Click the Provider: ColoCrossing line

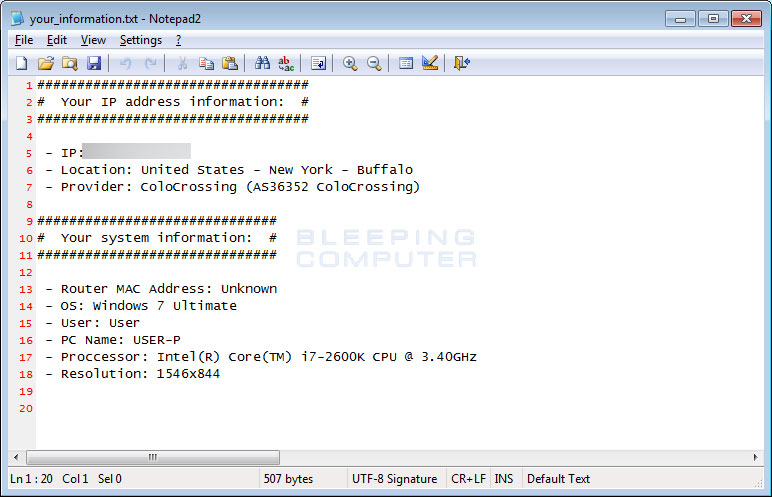(233, 187)
